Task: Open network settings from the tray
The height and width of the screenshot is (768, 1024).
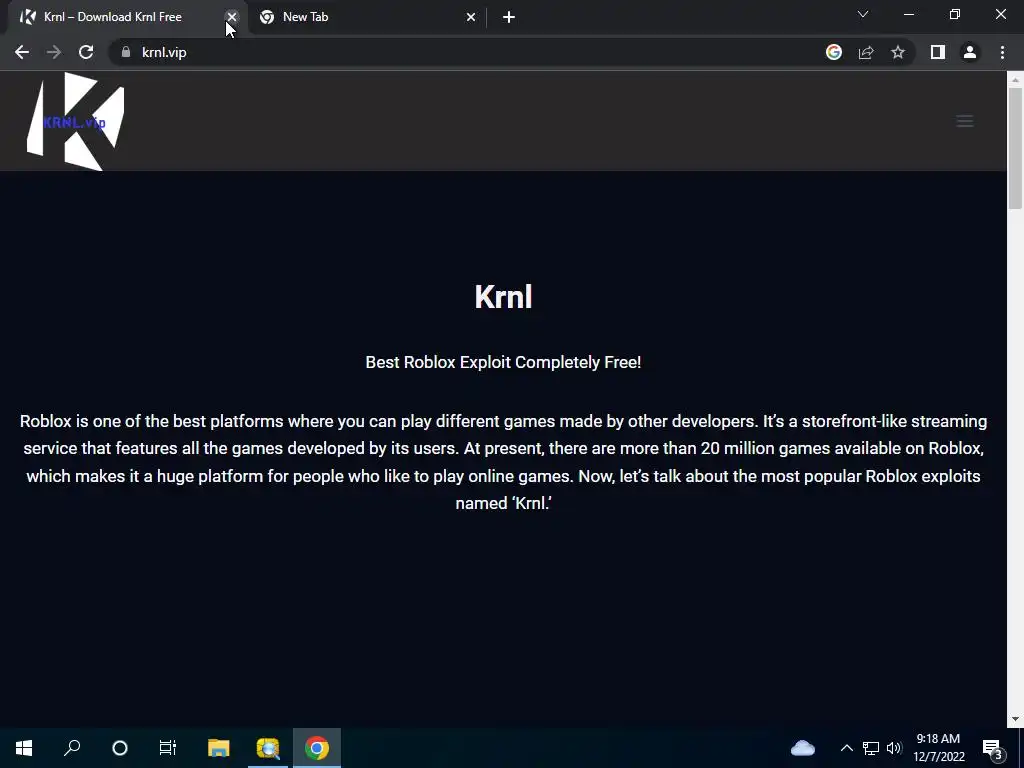Action: 871,748
